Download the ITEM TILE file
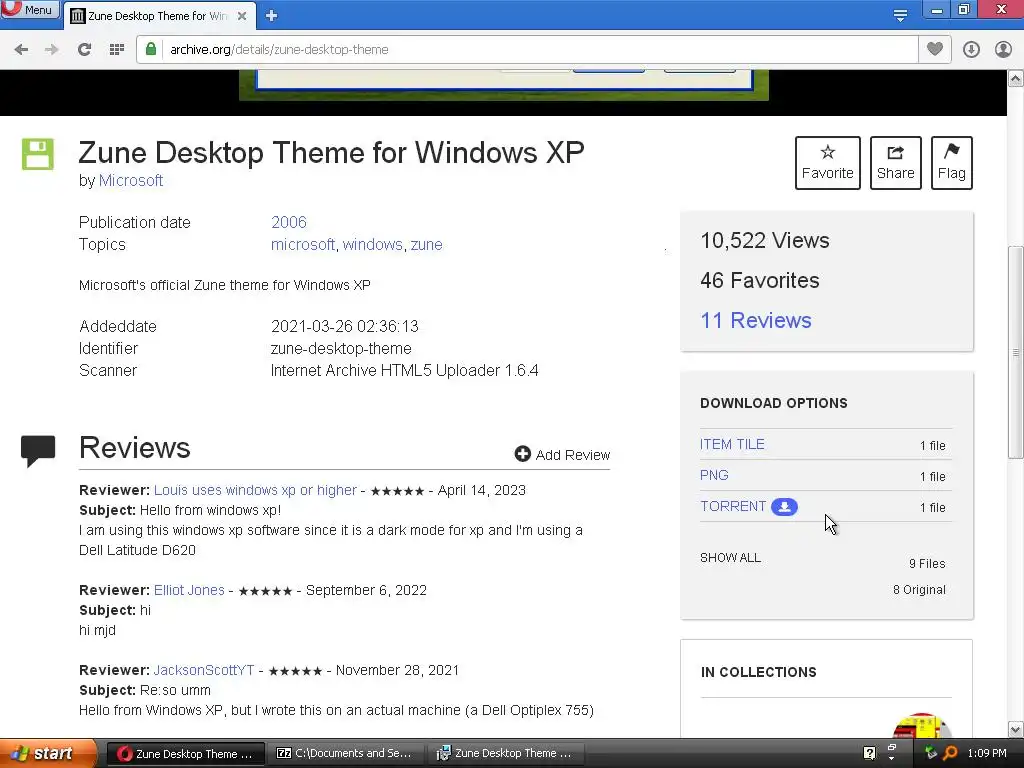This screenshot has width=1024, height=768. (x=732, y=444)
